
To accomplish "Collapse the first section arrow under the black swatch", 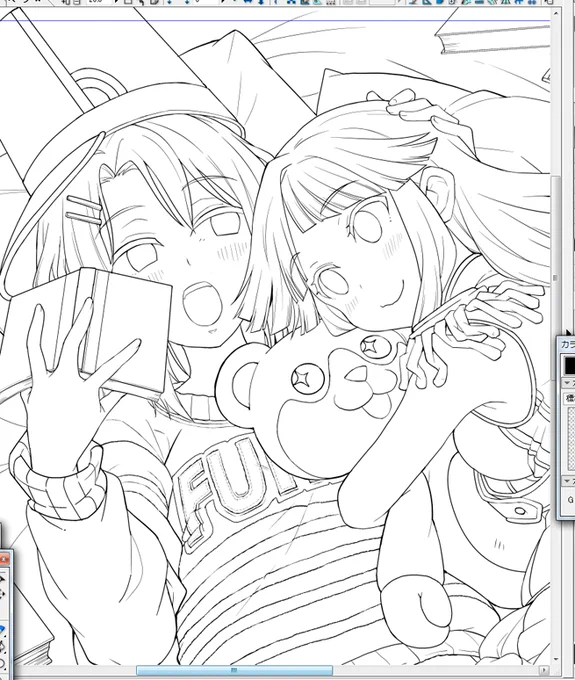I will (x=568, y=383).
